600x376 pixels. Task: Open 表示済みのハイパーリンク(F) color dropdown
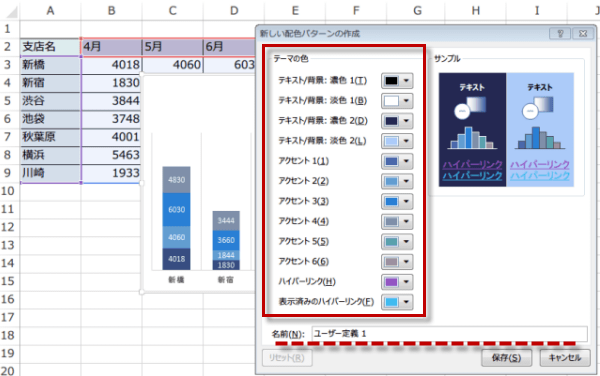(x=397, y=302)
